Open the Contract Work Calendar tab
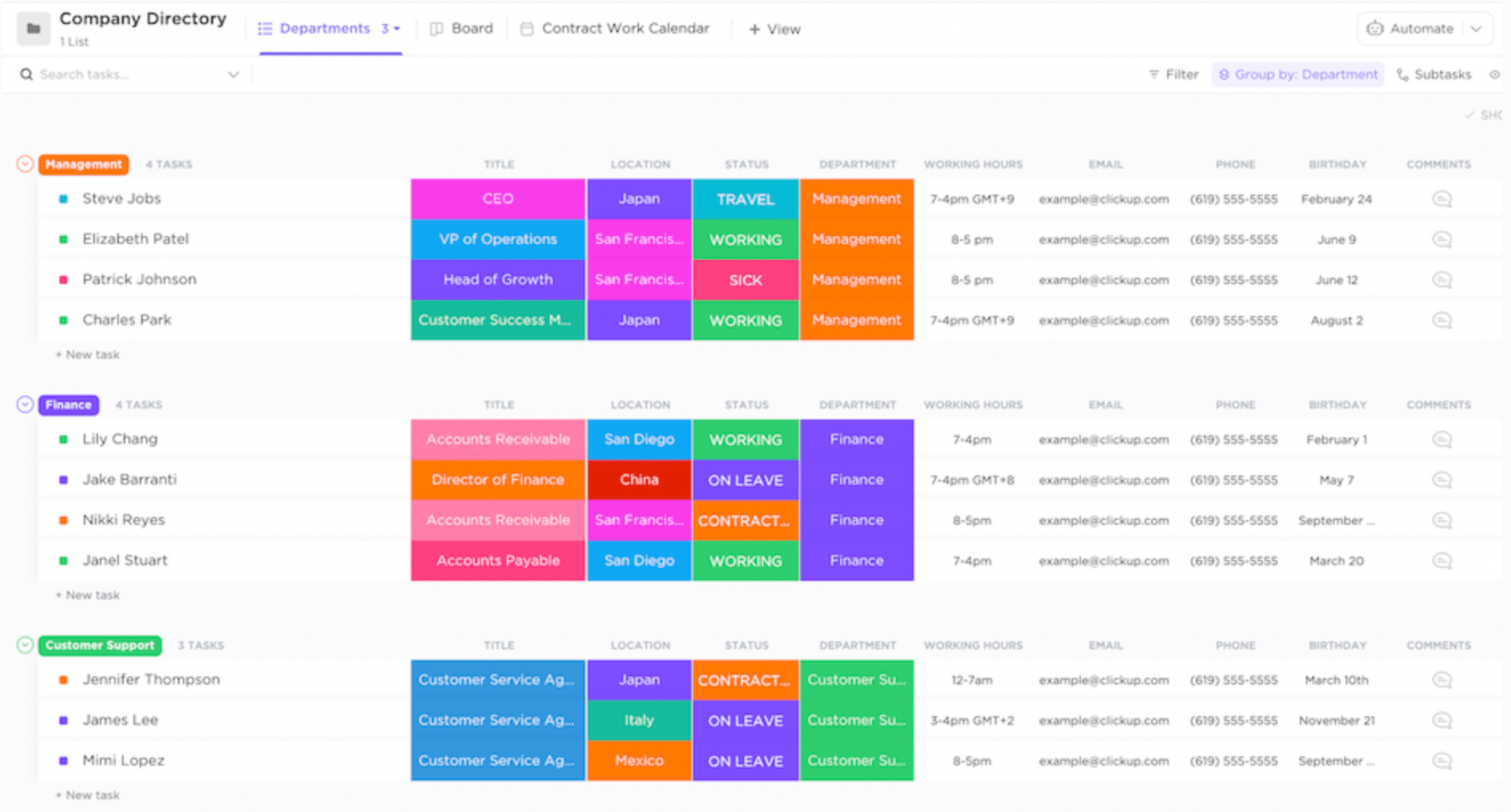The width and height of the screenshot is (1511, 812). (614, 29)
